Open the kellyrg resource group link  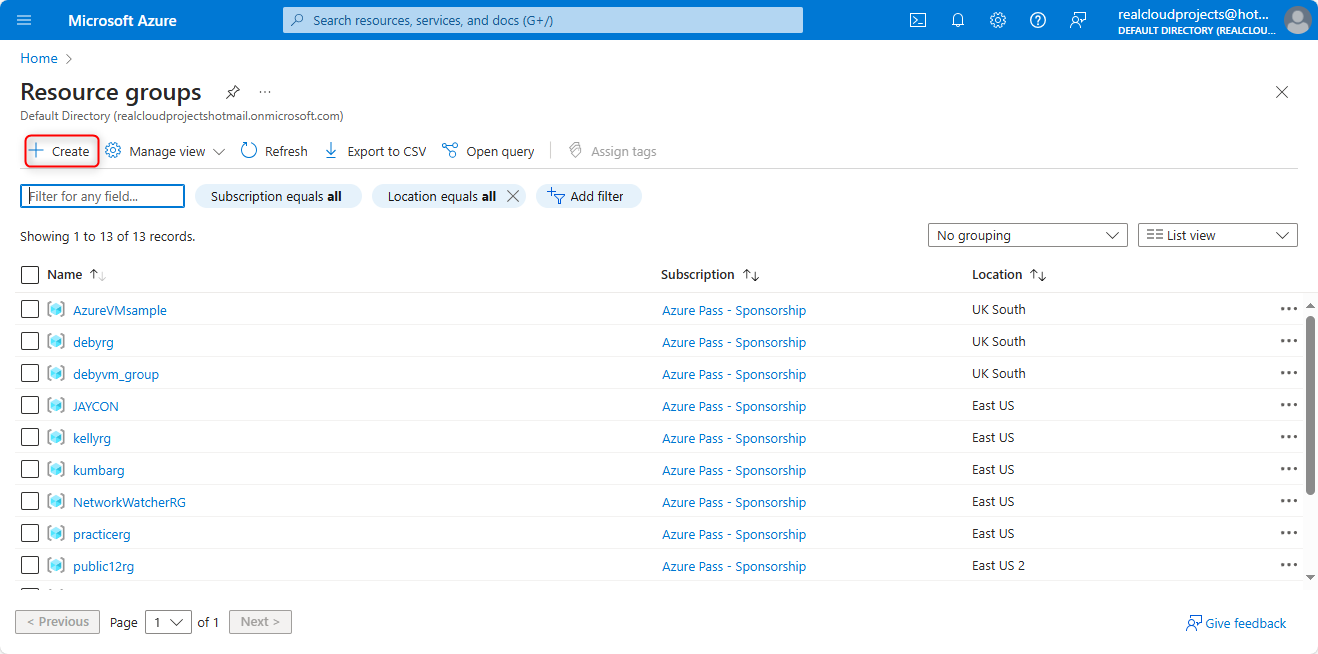click(92, 438)
